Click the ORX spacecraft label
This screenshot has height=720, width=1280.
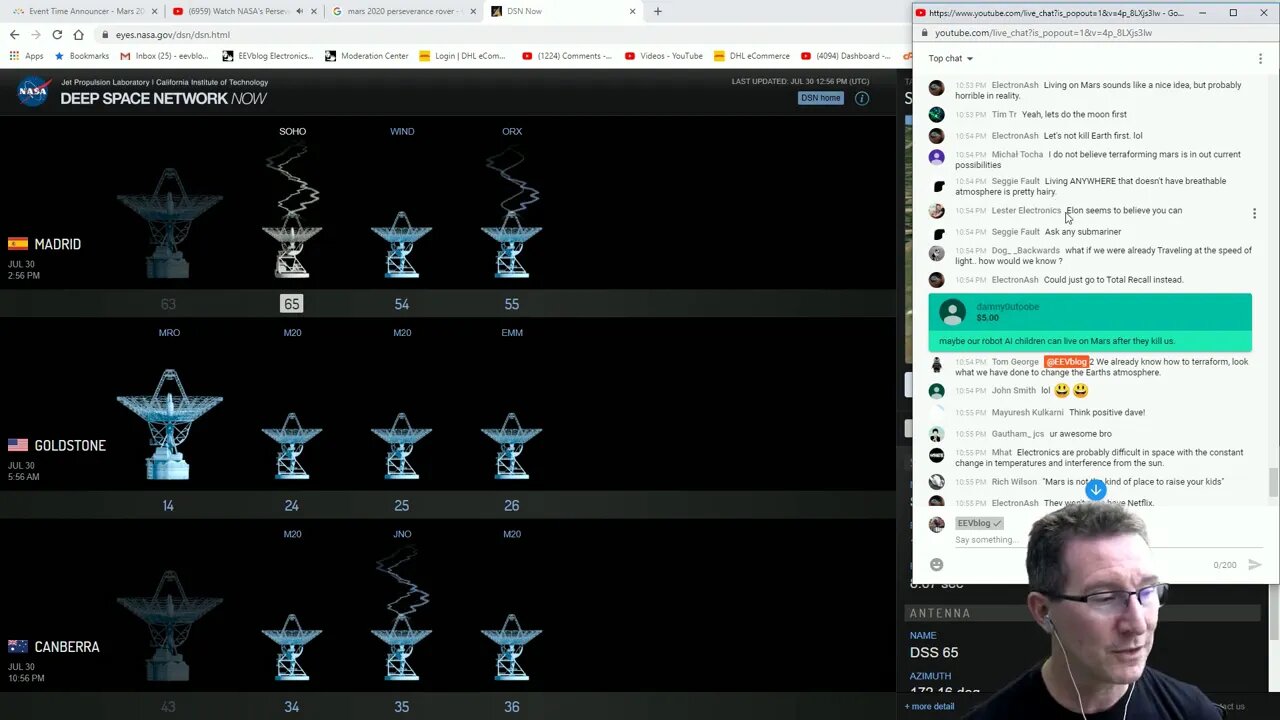click(x=512, y=131)
